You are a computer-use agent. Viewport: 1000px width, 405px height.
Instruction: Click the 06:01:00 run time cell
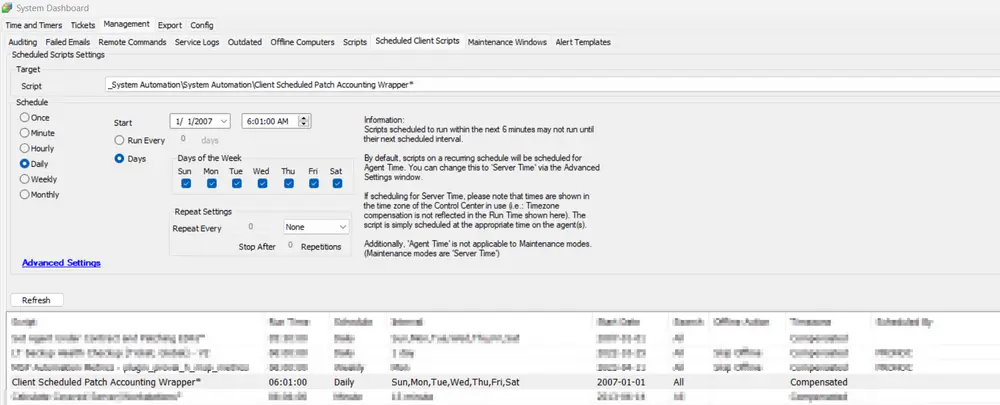(288, 382)
